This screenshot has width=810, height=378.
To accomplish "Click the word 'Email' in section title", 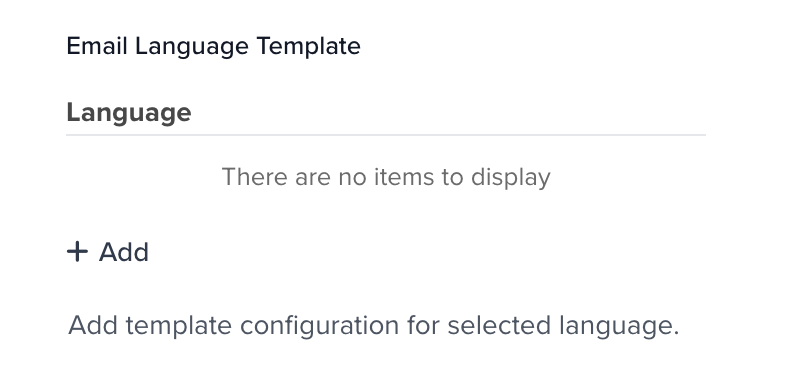I will [97, 45].
